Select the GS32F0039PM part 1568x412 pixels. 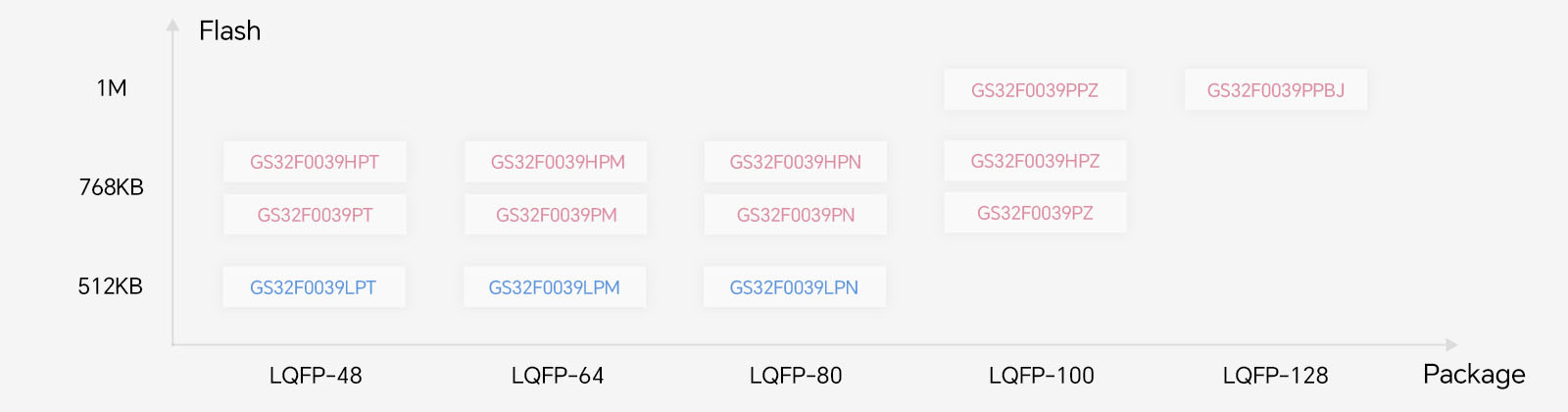556,215
